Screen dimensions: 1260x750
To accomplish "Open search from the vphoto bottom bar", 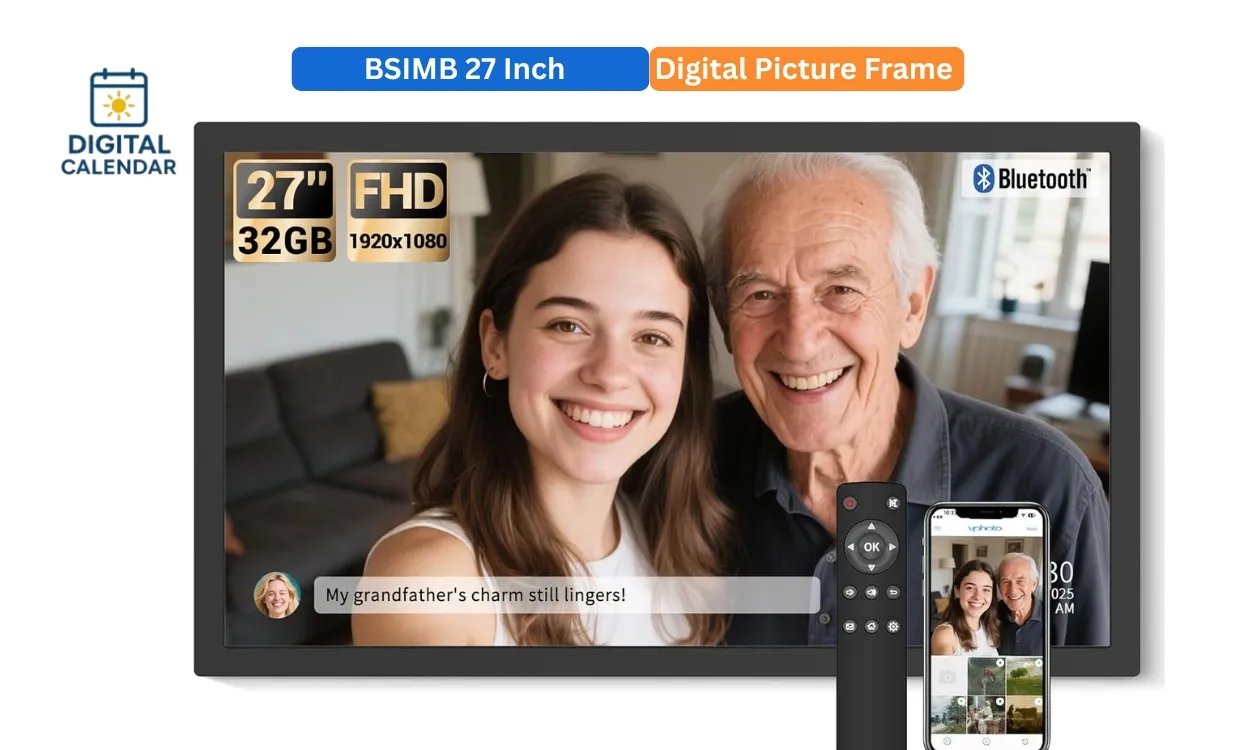I will pyautogui.click(x=987, y=741).
